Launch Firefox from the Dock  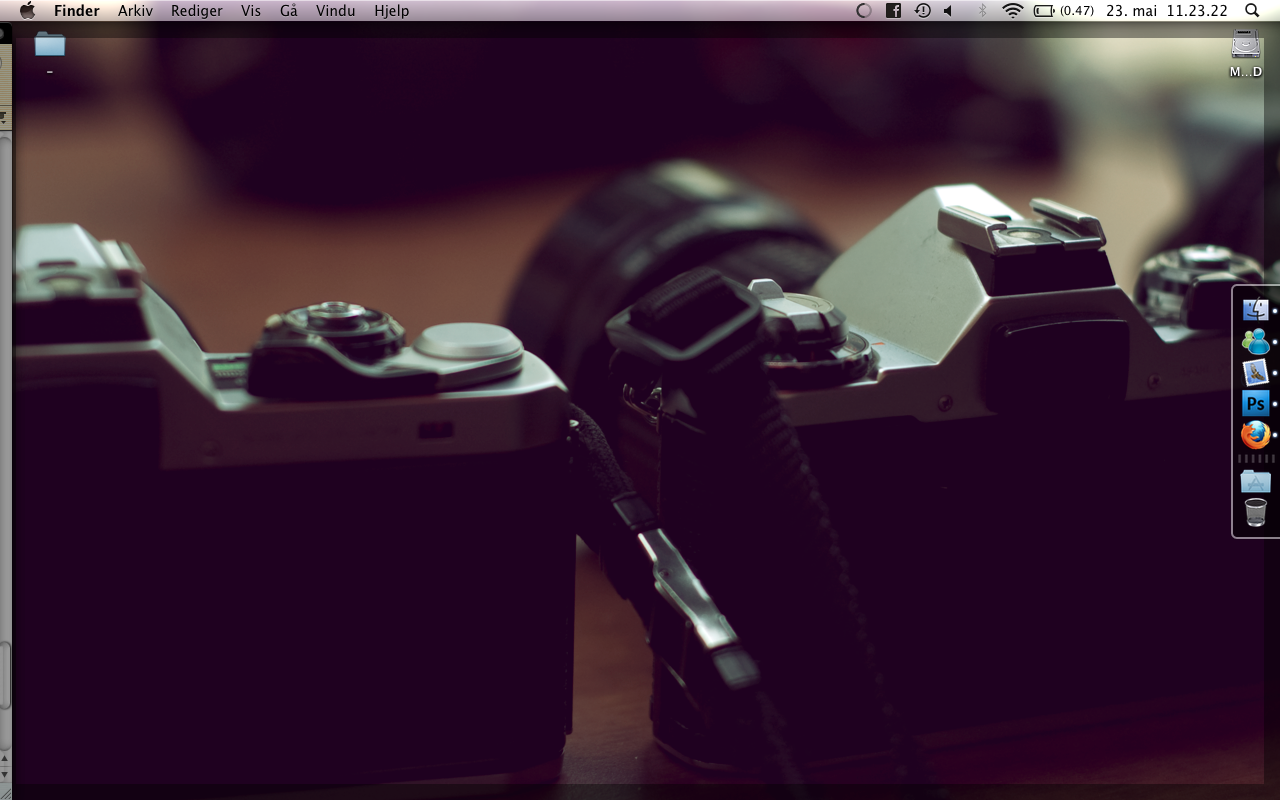coord(1255,435)
